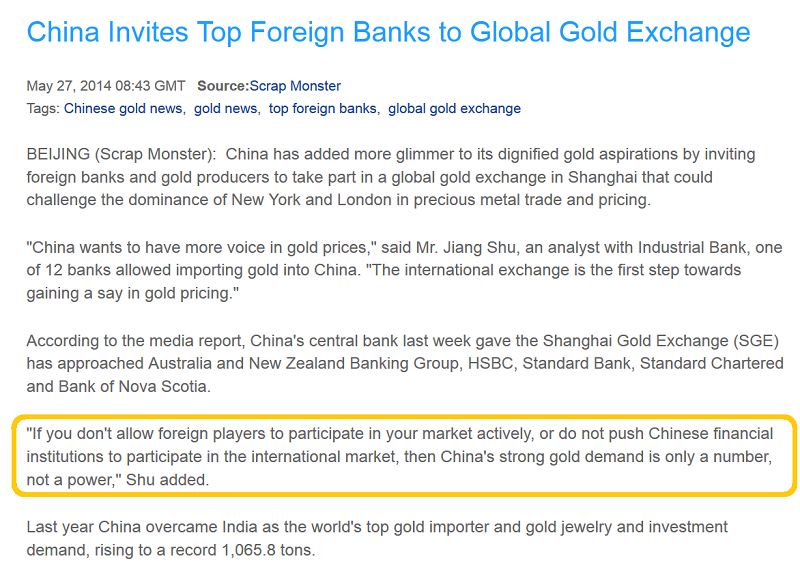Image resolution: width=800 pixels, height=578 pixels.
Task: Open the China Invites Top Foreign Banks headline
Action: coord(388,32)
